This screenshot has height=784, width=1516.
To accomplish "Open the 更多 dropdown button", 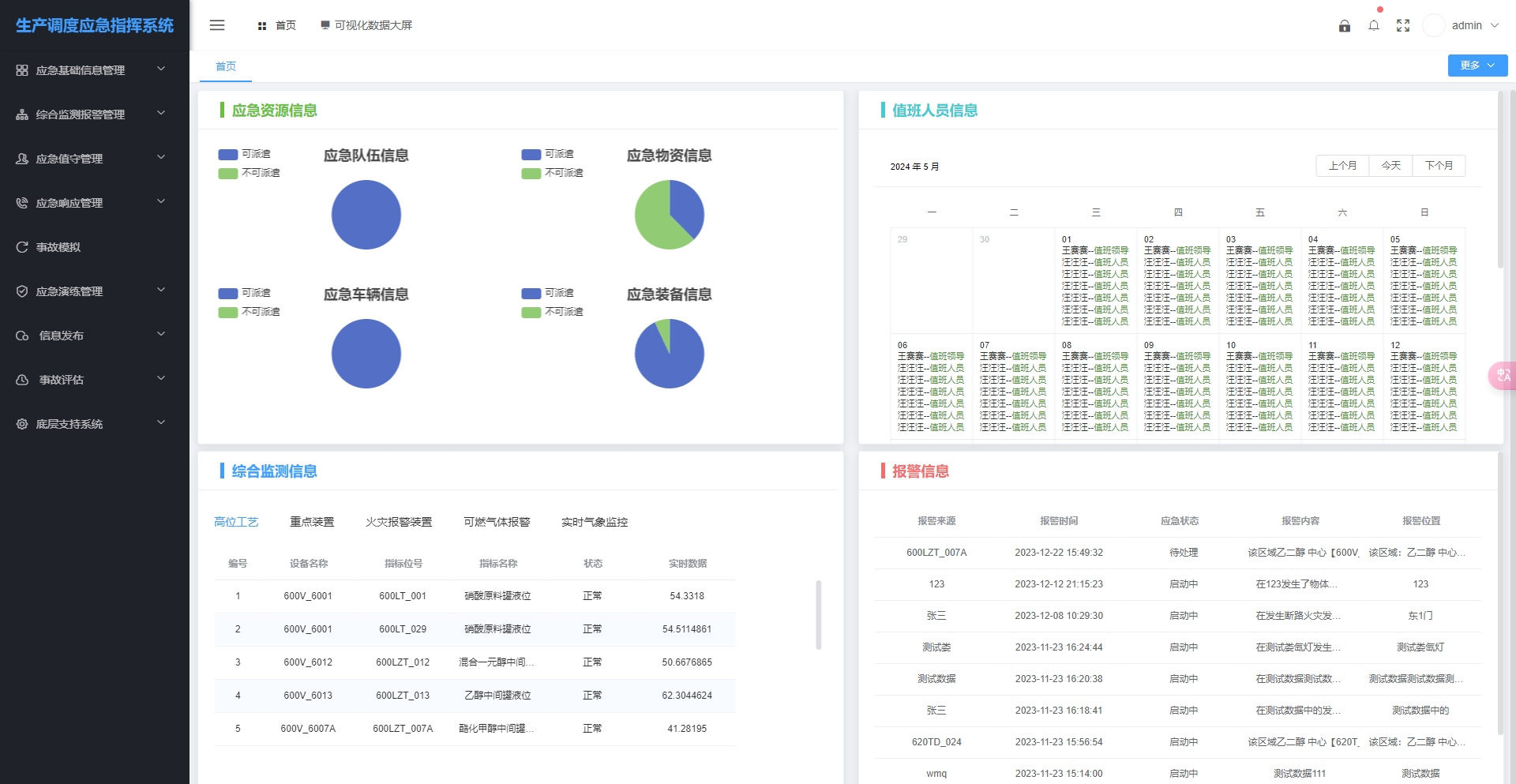I will coord(1477,66).
